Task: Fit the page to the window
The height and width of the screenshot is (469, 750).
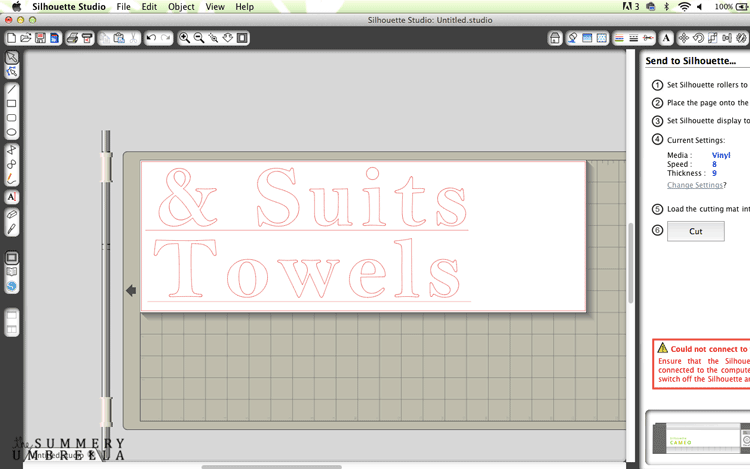Action: pos(243,38)
